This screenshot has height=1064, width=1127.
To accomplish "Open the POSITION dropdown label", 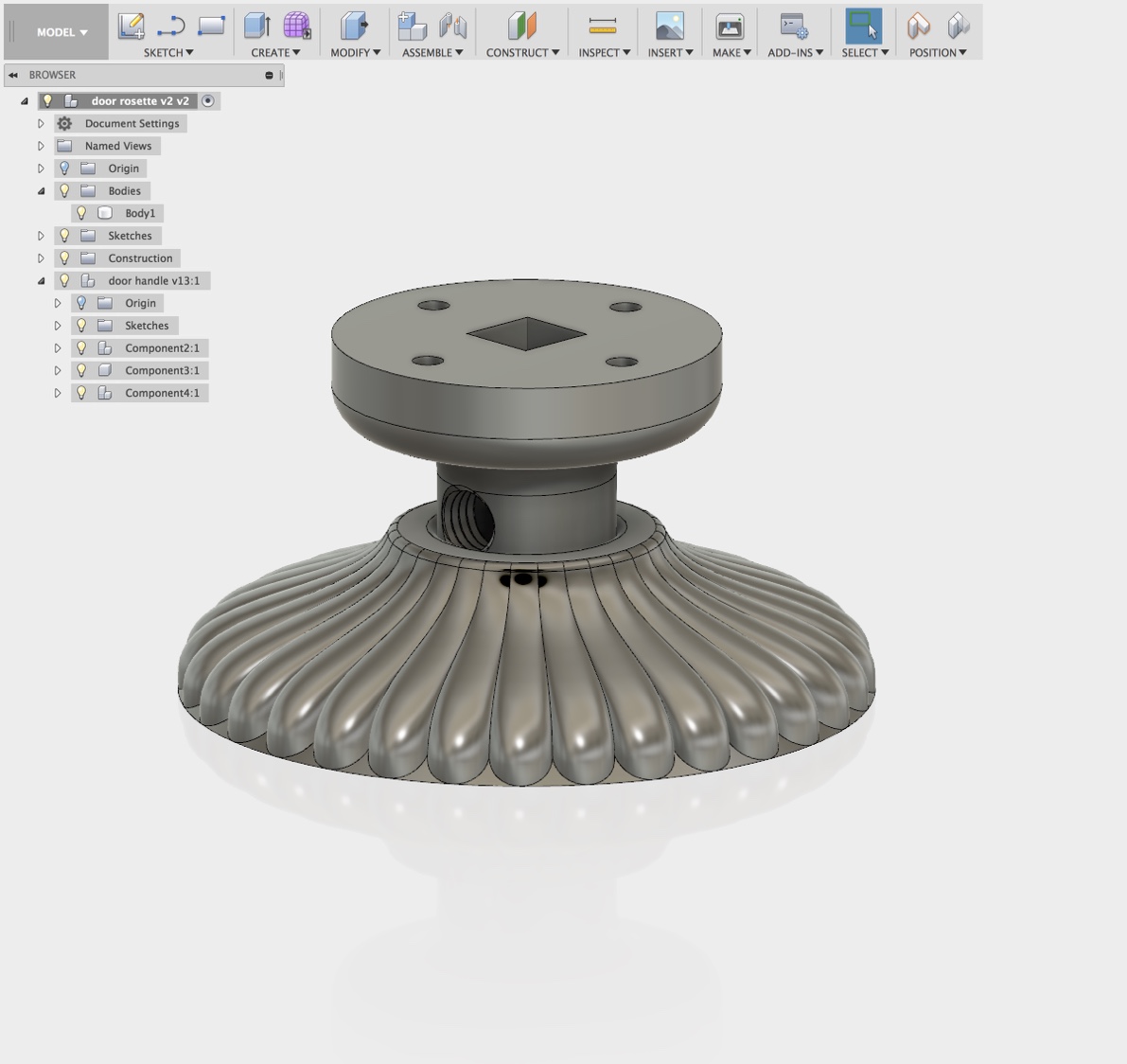I will 937,52.
